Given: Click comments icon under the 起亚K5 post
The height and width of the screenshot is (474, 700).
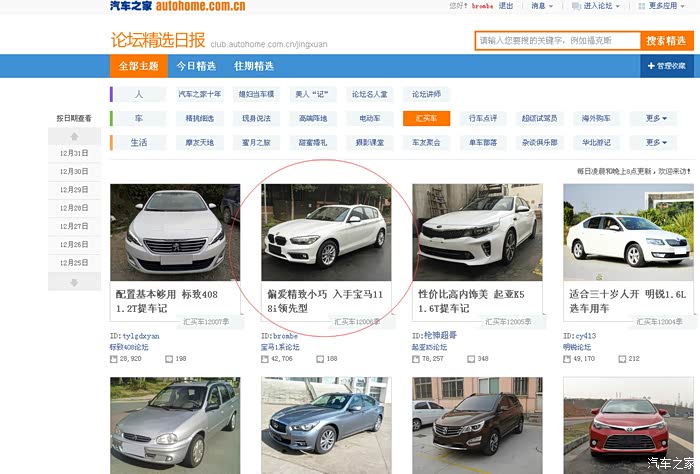Looking at the screenshot, I should pyautogui.click(x=470, y=358).
